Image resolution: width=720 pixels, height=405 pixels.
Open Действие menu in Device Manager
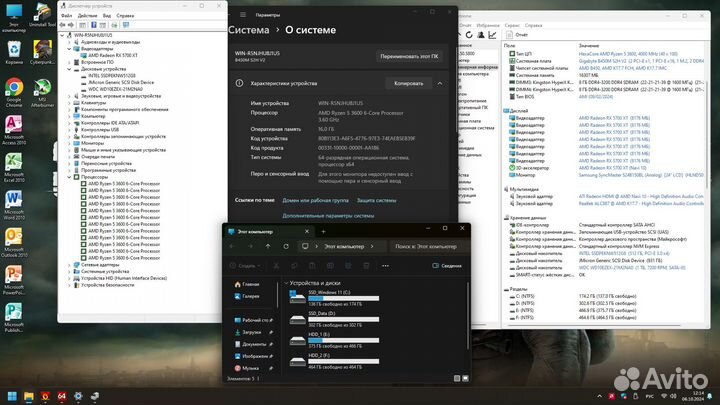click(x=87, y=16)
